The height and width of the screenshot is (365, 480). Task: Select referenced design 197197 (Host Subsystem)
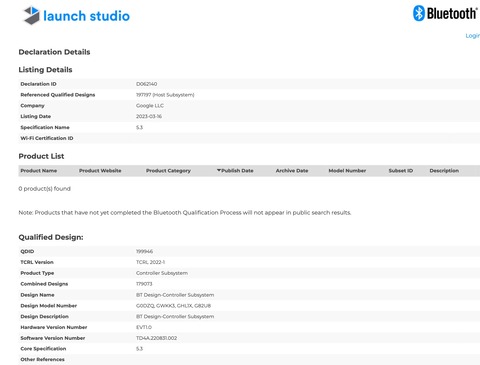pos(165,95)
